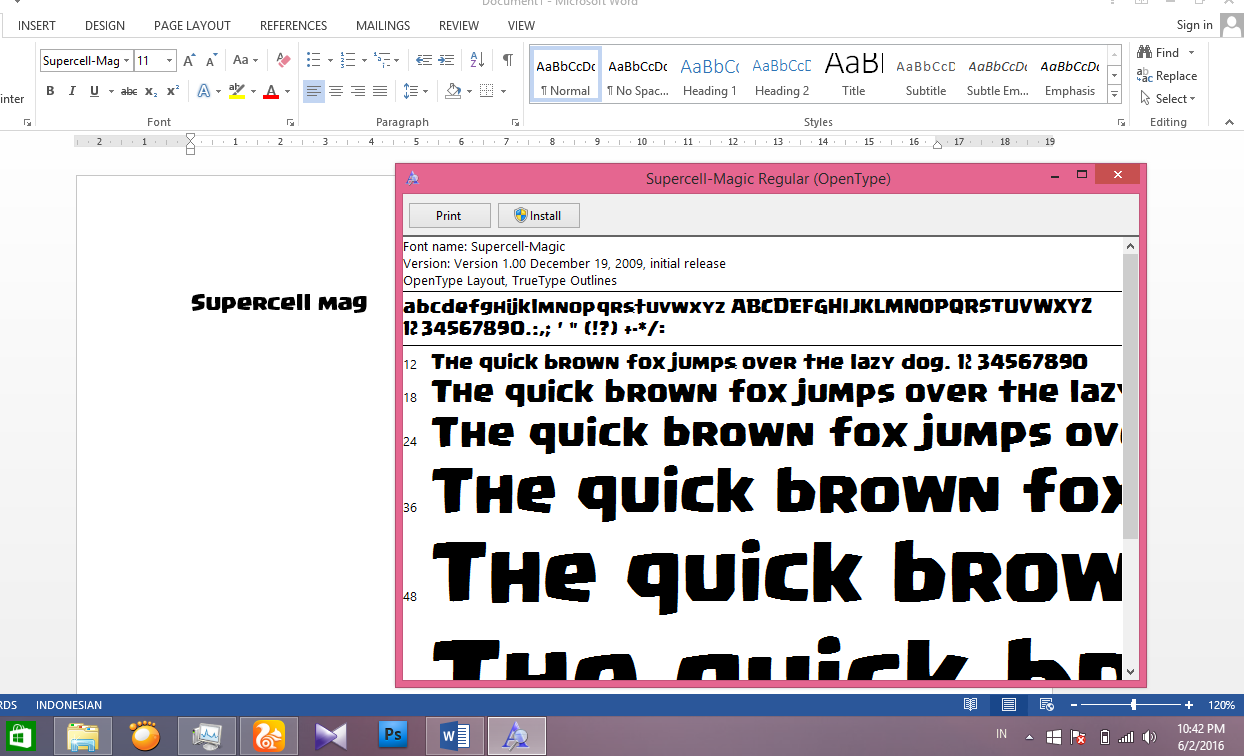The height and width of the screenshot is (756, 1244).
Task: Apply Borders to paragraph
Action: [x=486, y=91]
